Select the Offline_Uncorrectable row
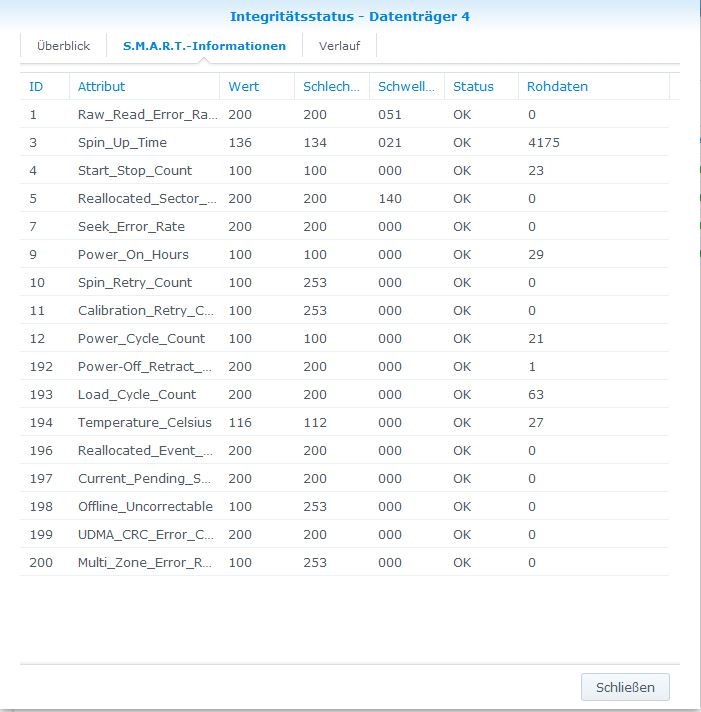This screenshot has height=712, width=701. [x=145, y=507]
